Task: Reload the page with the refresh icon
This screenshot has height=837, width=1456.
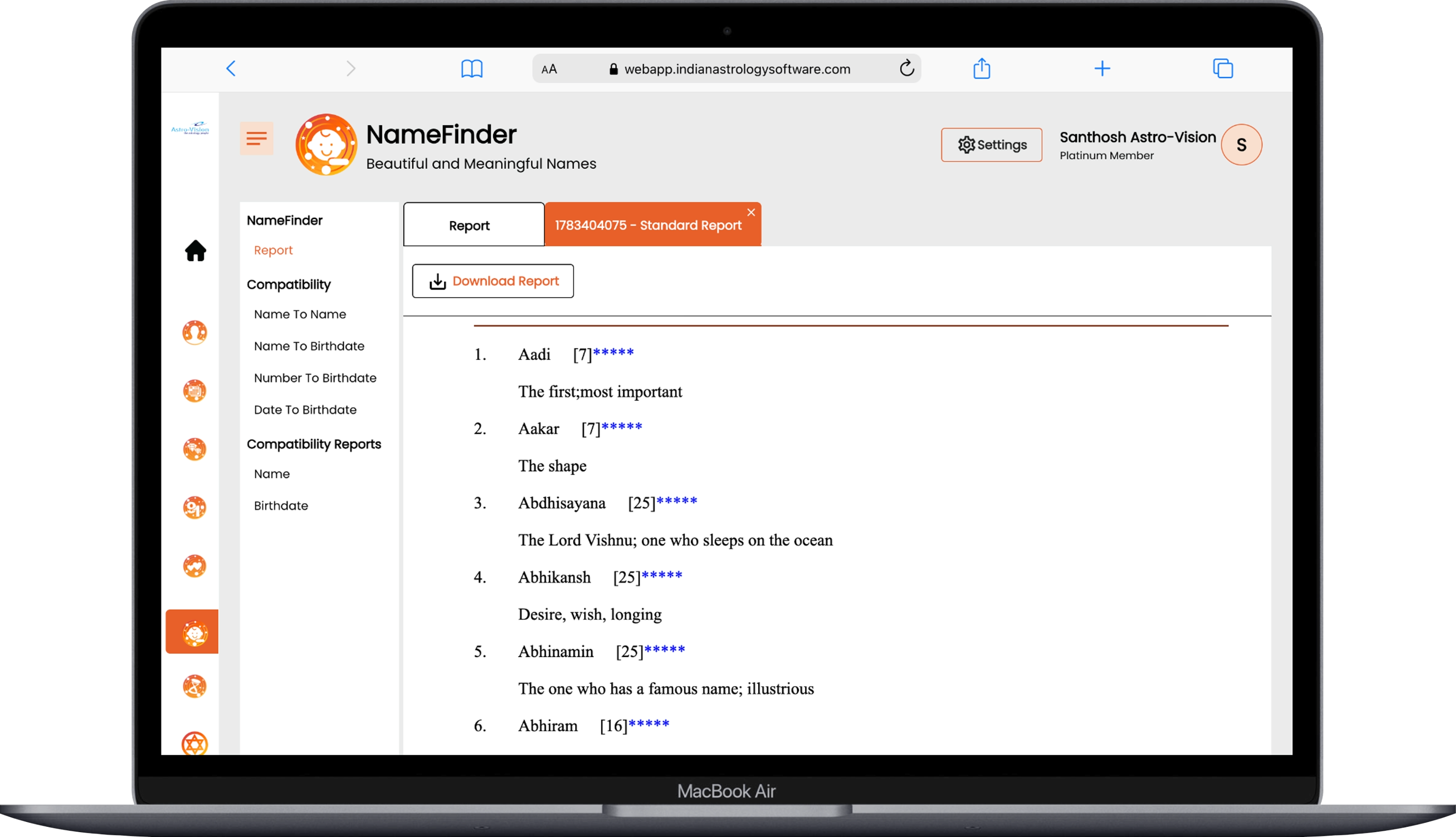Action: [907, 68]
